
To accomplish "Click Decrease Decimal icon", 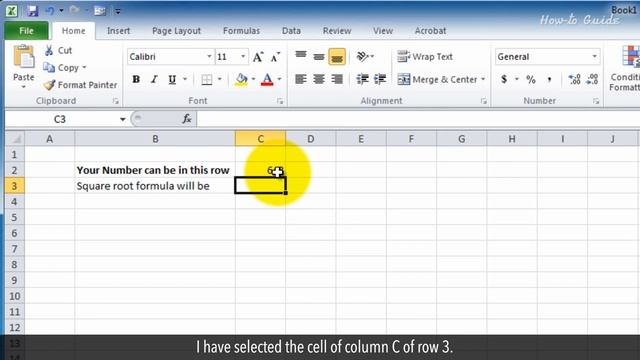I will 592,79.
